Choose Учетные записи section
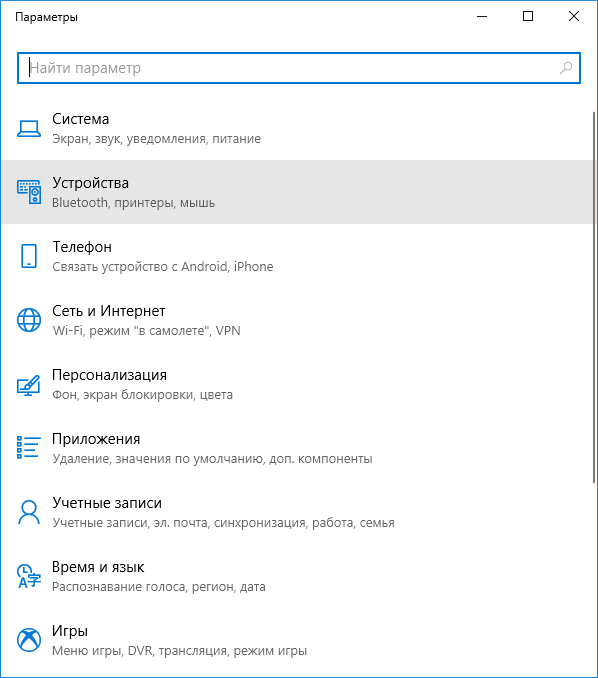The width and height of the screenshot is (598, 678). [297, 512]
